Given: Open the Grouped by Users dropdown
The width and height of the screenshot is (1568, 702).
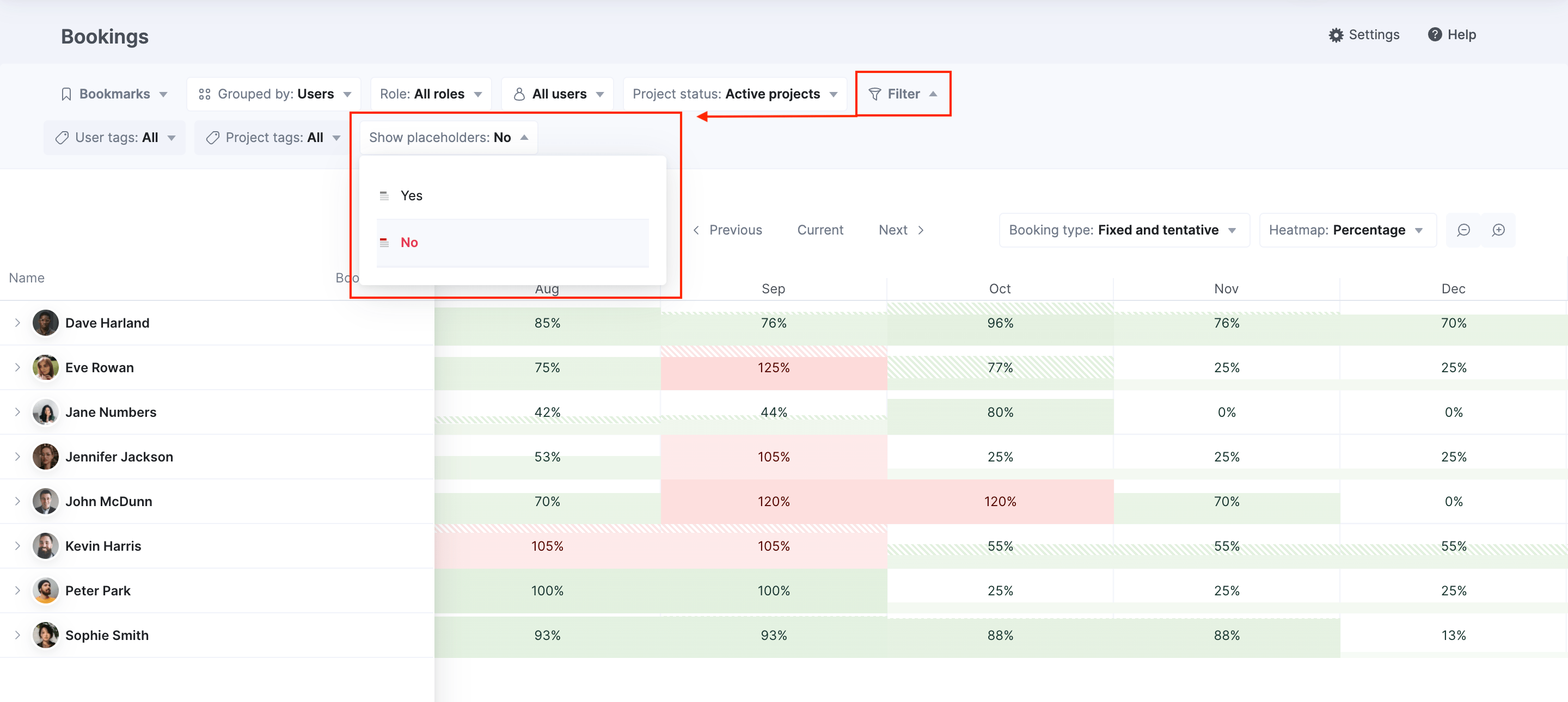Looking at the screenshot, I should pyautogui.click(x=274, y=94).
